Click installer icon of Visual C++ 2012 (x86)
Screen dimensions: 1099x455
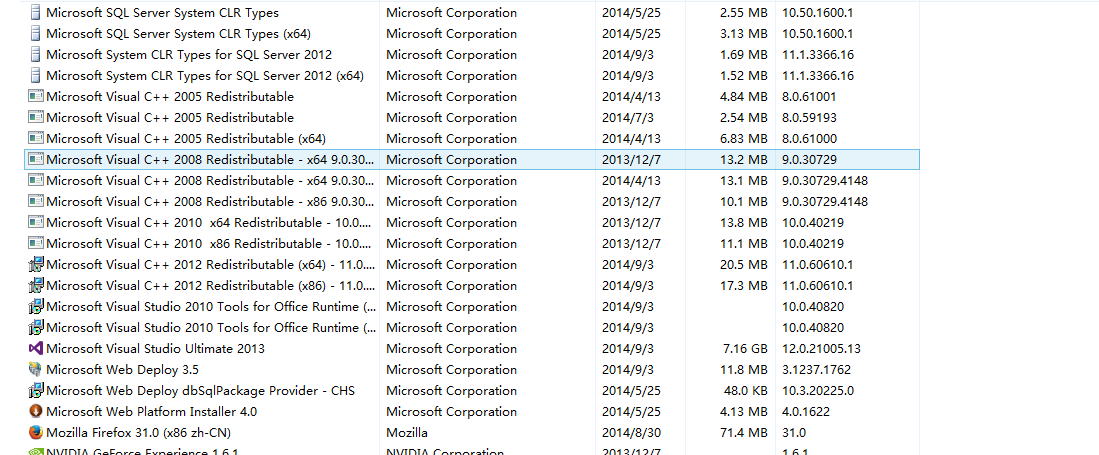click(36, 286)
